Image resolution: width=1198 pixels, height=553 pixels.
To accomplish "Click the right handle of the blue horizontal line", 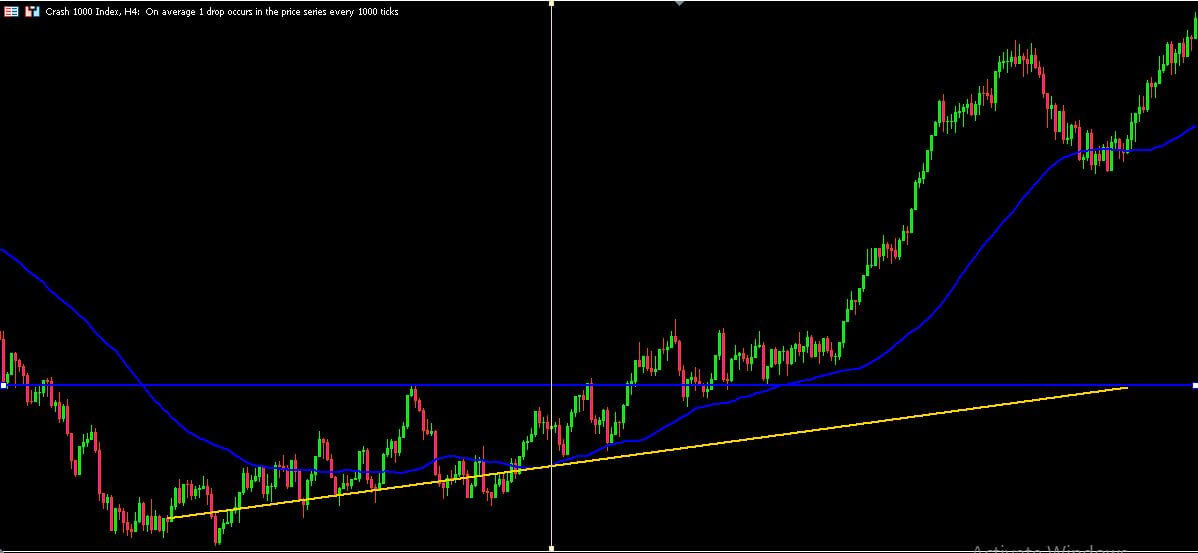I will pos(1194,385).
